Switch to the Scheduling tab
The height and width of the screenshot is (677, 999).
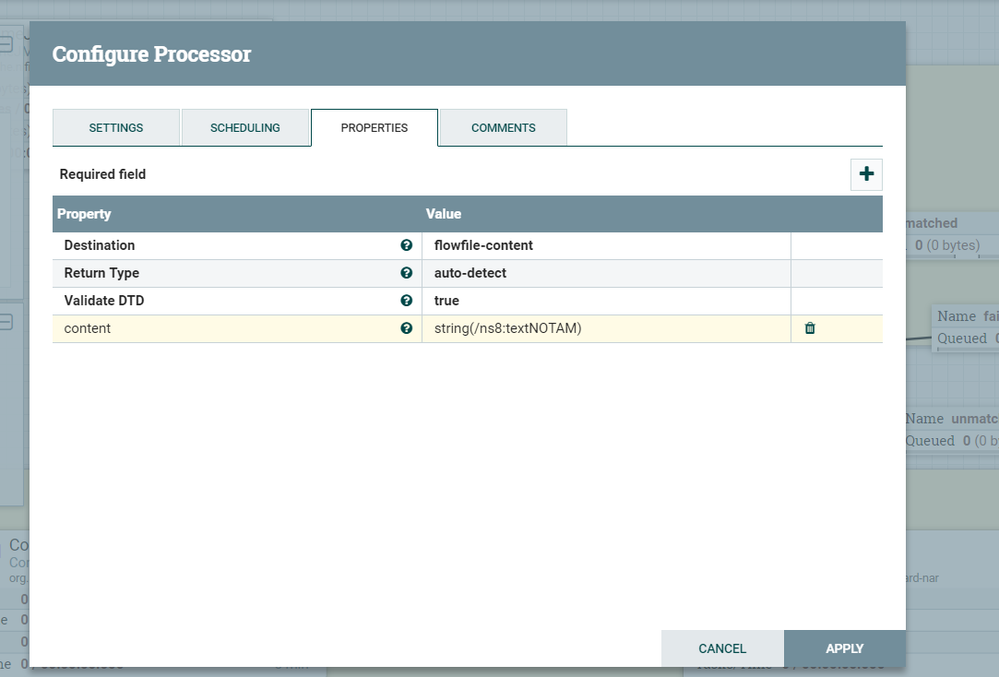pyautogui.click(x=245, y=127)
